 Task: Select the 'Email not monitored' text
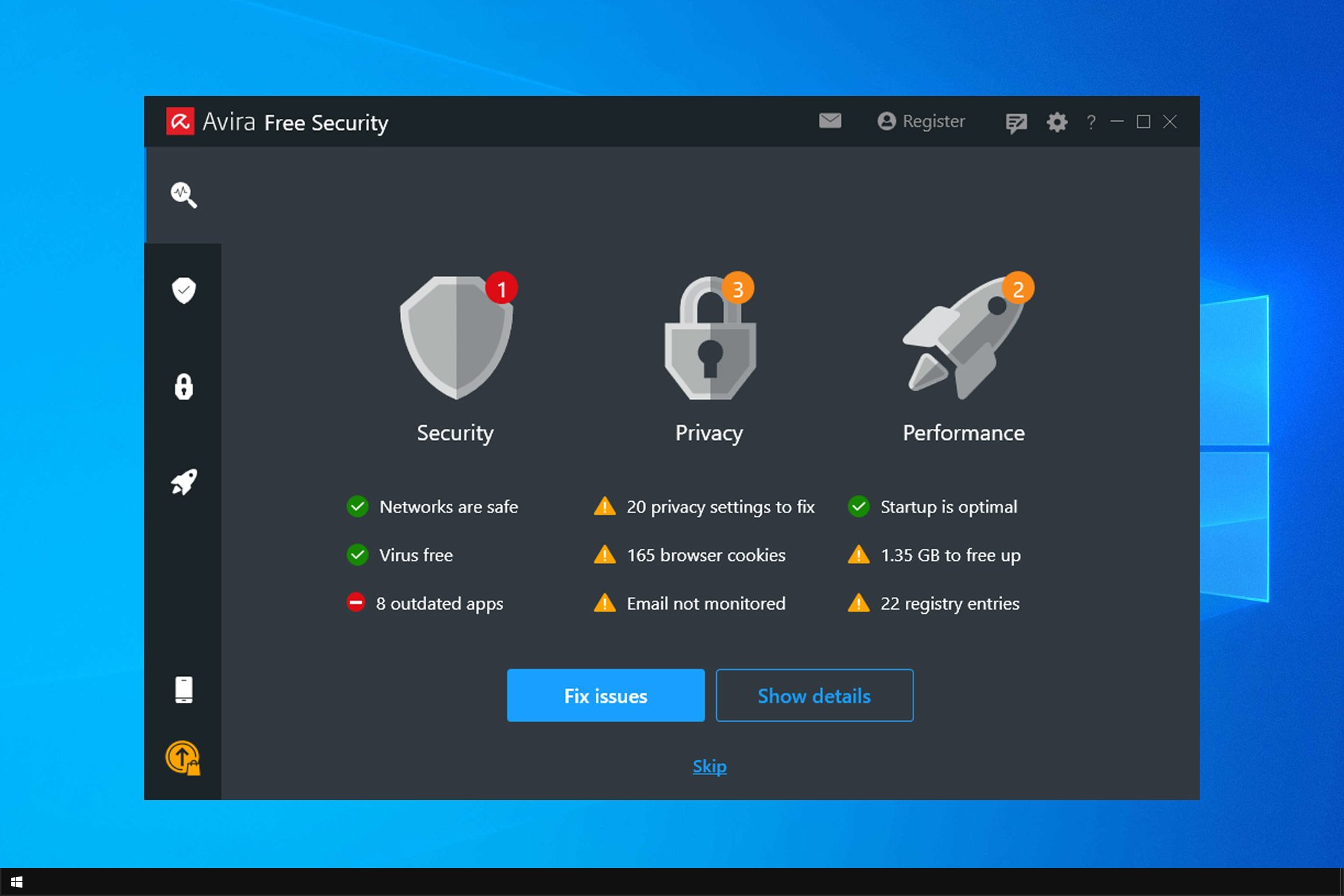coord(706,603)
